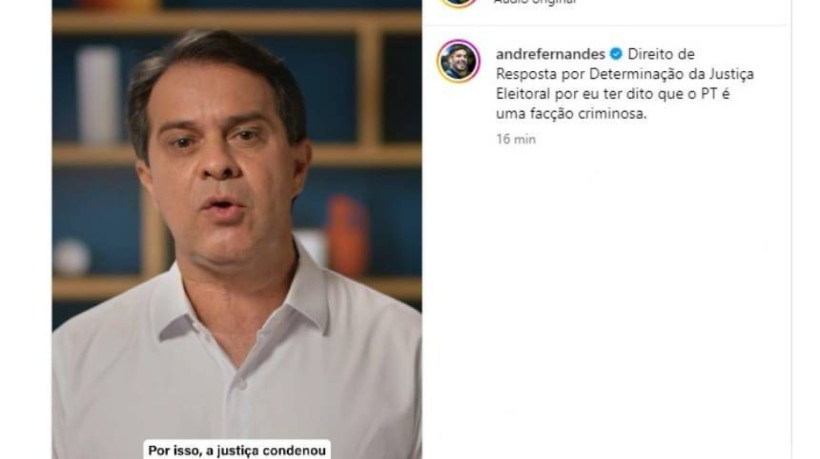
Task: Click the white sphere on the lower shelf
Action: 71,256
